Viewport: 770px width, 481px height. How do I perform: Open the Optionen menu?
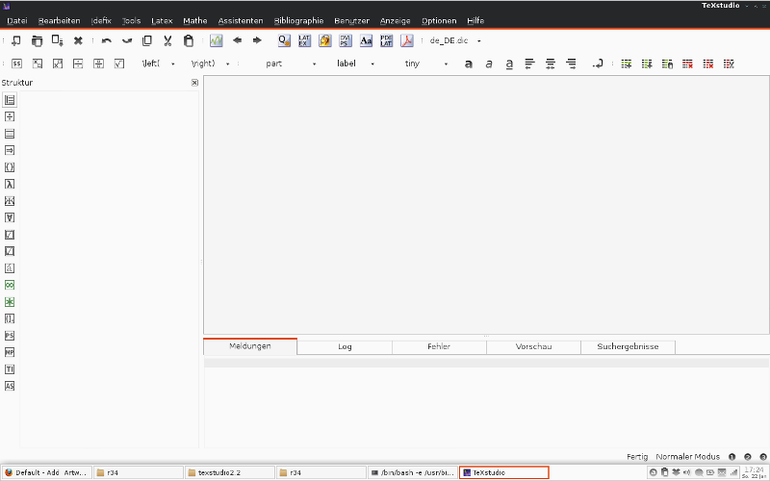(x=439, y=21)
